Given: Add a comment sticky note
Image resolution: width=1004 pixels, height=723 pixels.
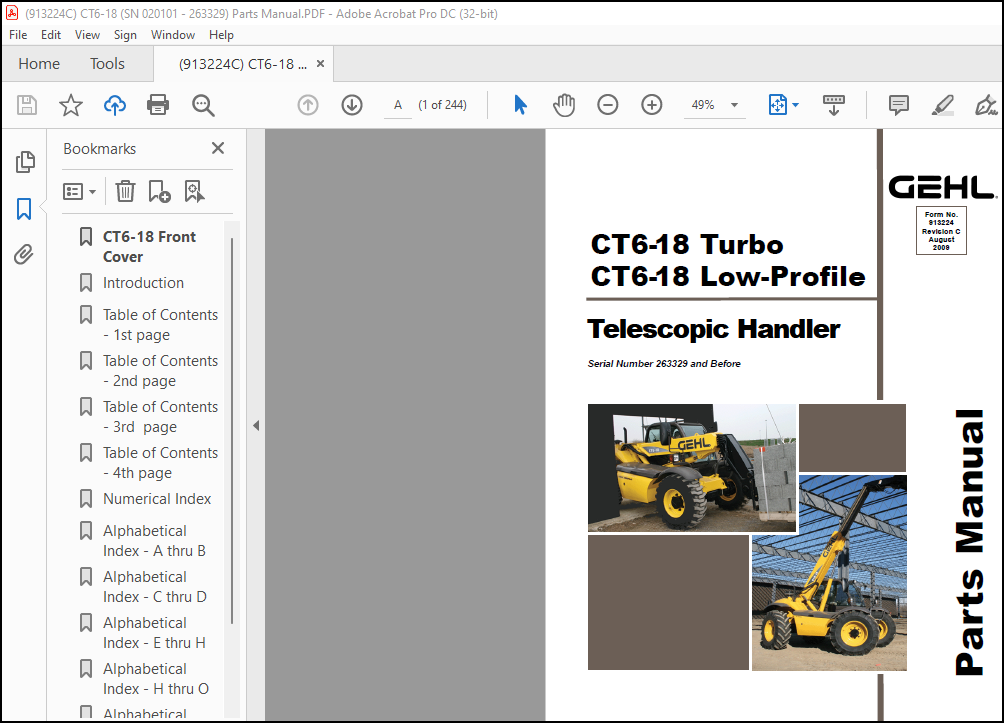Looking at the screenshot, I should coord(899,104).
